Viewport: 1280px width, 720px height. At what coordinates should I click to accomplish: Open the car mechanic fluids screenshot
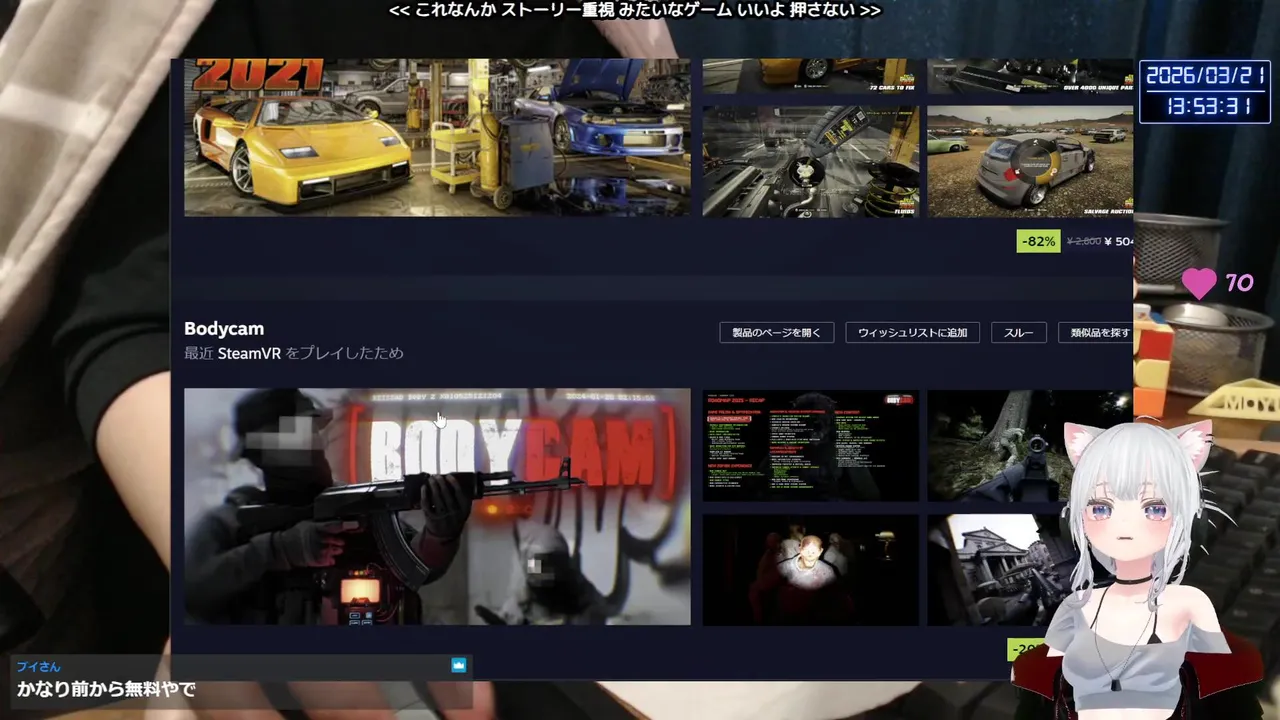(x=810, y=161)
